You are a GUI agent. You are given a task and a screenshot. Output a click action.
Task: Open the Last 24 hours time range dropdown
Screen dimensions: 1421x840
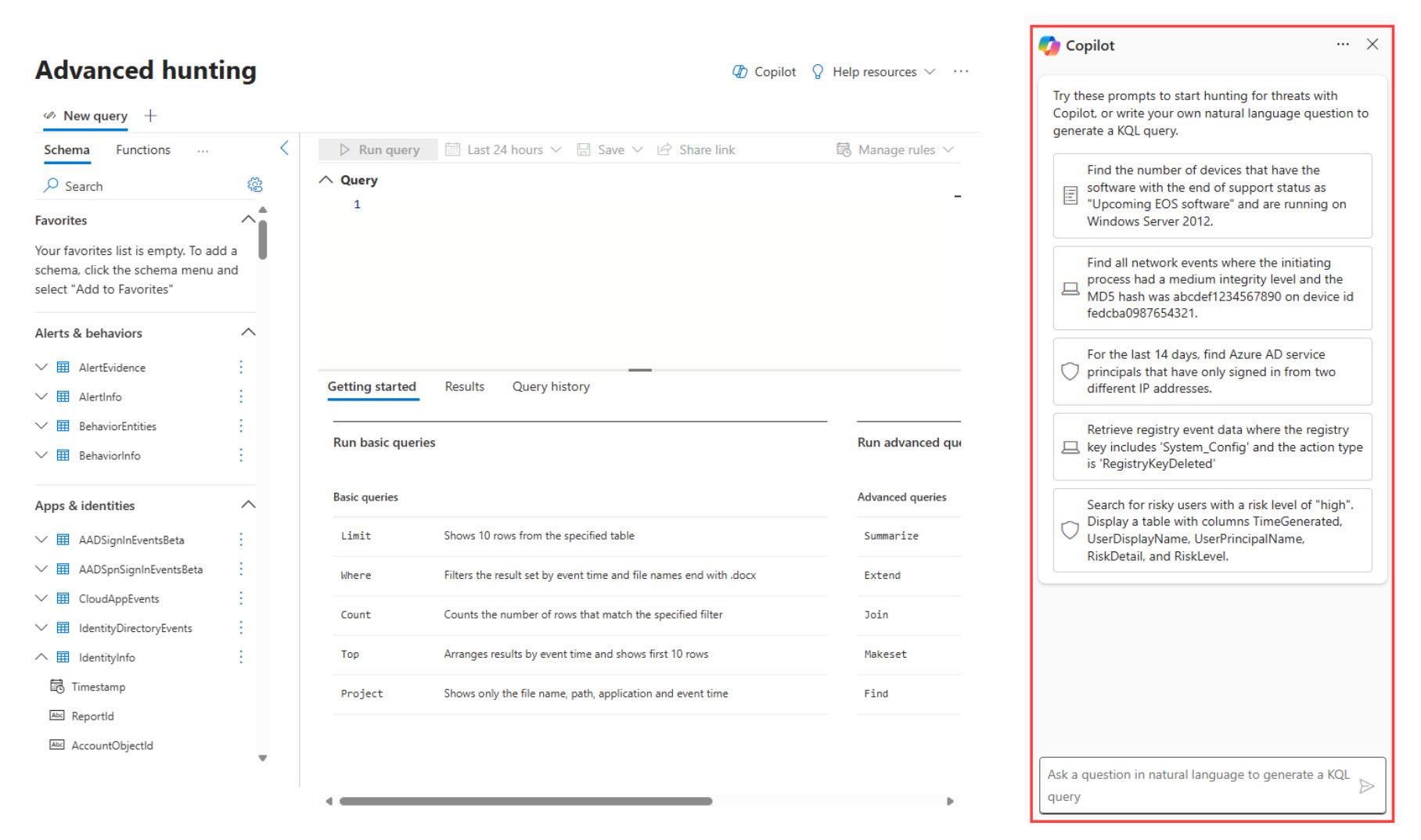click(x=503, y=149)
